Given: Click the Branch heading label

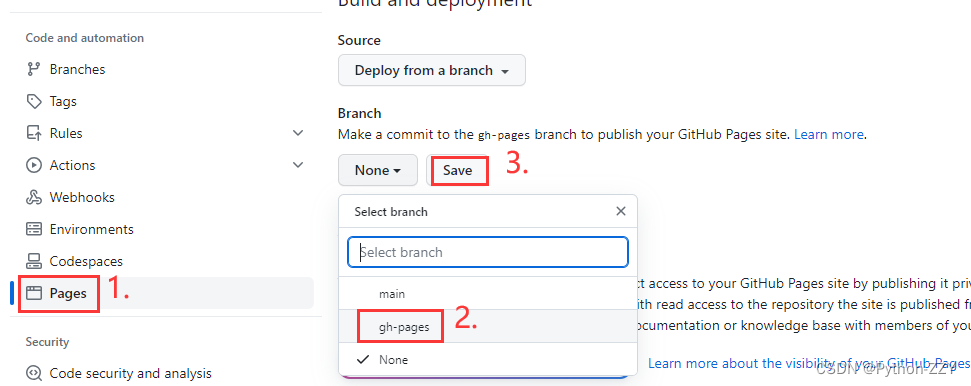Looking at the screenshot, I should [360, 113].
